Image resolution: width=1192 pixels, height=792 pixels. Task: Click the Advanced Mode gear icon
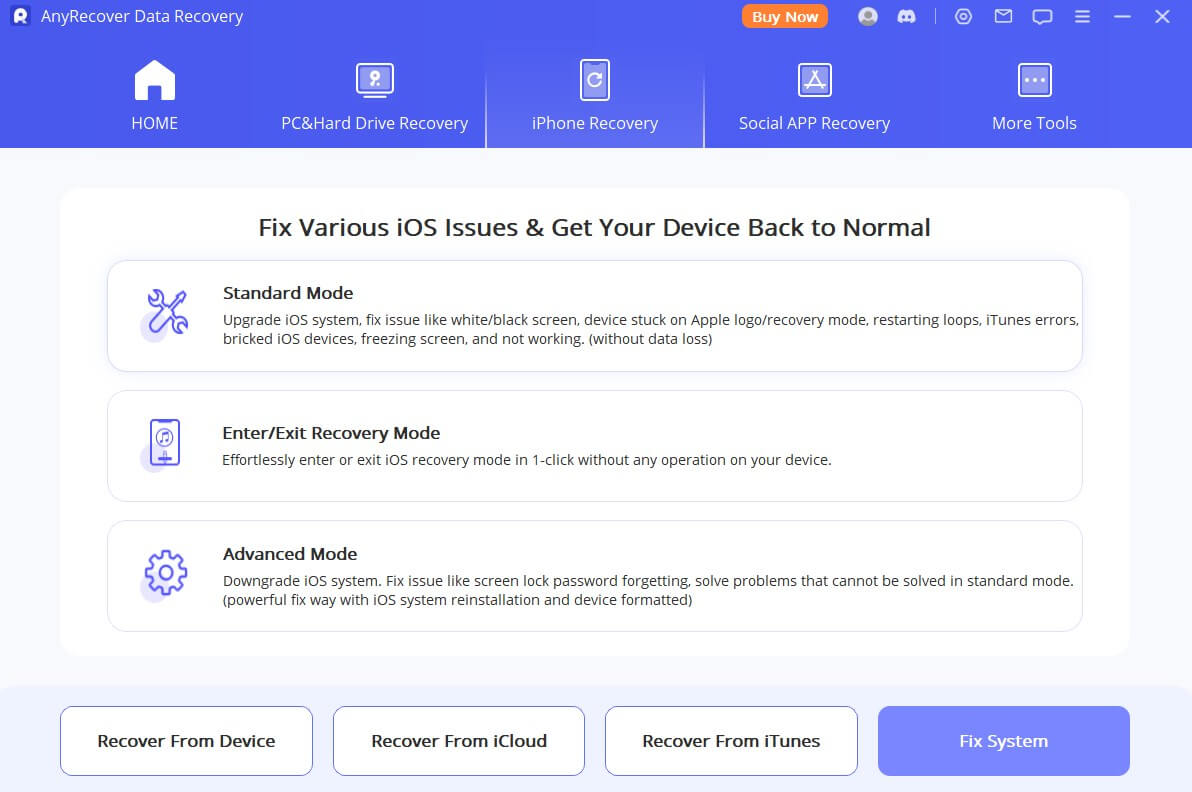(x=166, y=573)
